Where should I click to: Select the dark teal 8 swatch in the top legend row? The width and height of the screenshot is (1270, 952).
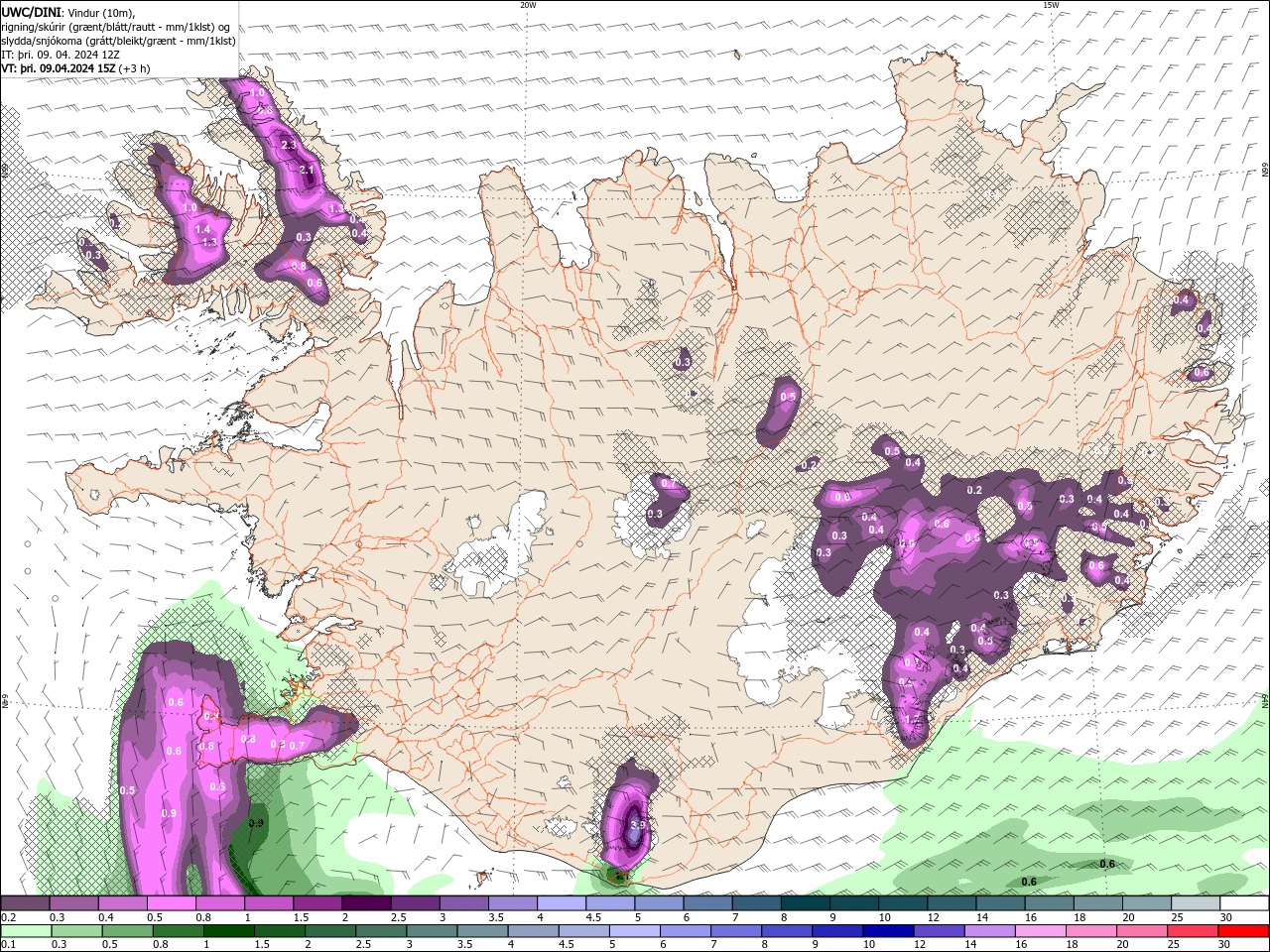[804, 903]
